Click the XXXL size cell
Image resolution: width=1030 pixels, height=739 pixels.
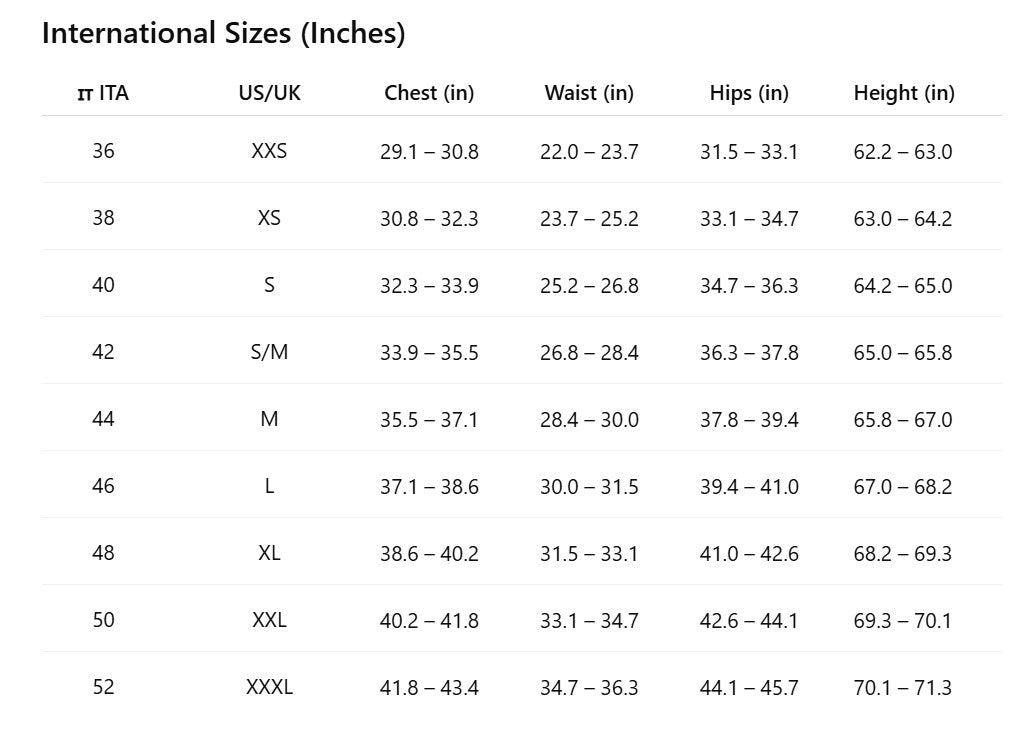click(x=269, y=687)
